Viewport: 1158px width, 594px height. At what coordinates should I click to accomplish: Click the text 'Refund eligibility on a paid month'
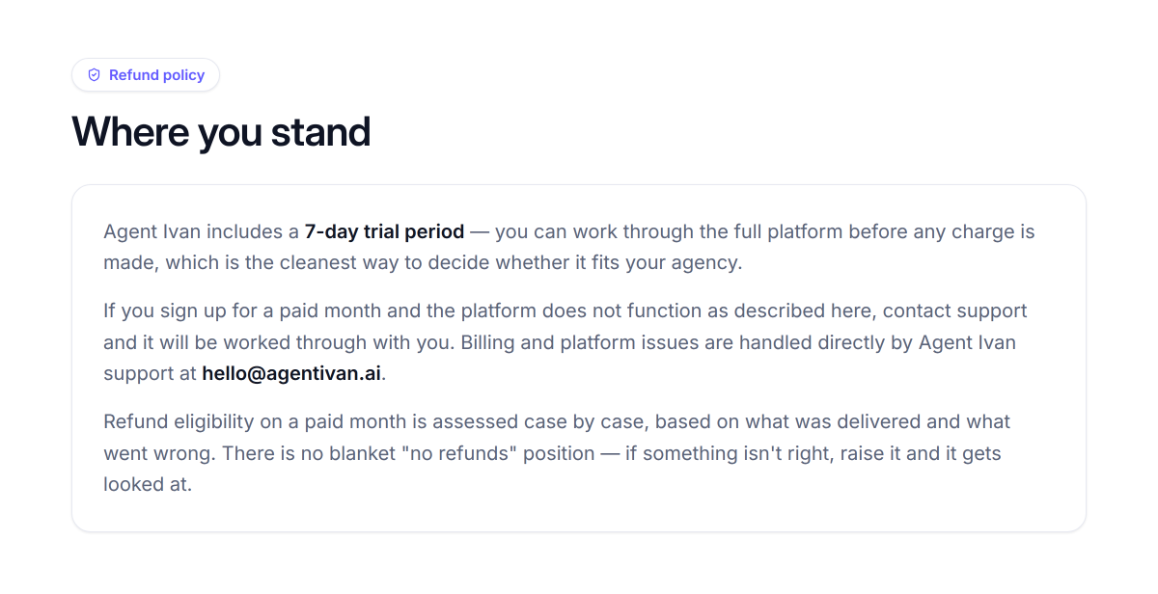(x=265, y=422)
